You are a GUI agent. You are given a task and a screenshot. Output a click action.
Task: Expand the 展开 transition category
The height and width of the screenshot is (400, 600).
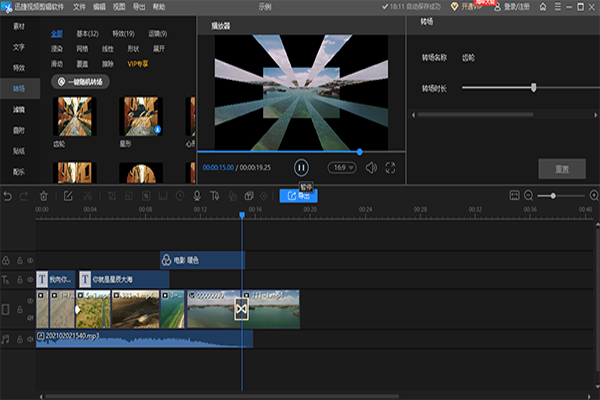tap(159, 48)
